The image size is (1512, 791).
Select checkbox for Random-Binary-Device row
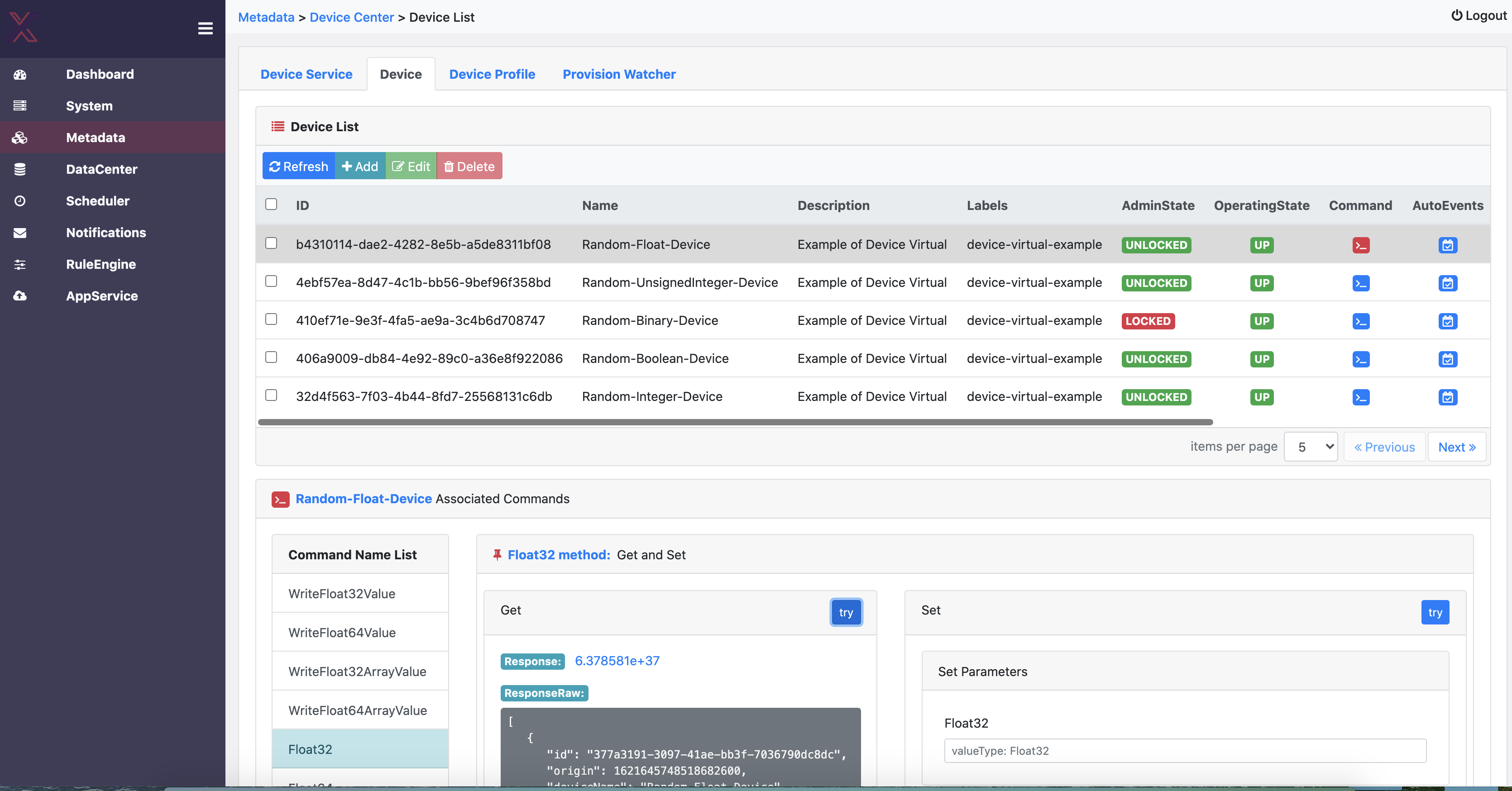pos(271,319)
